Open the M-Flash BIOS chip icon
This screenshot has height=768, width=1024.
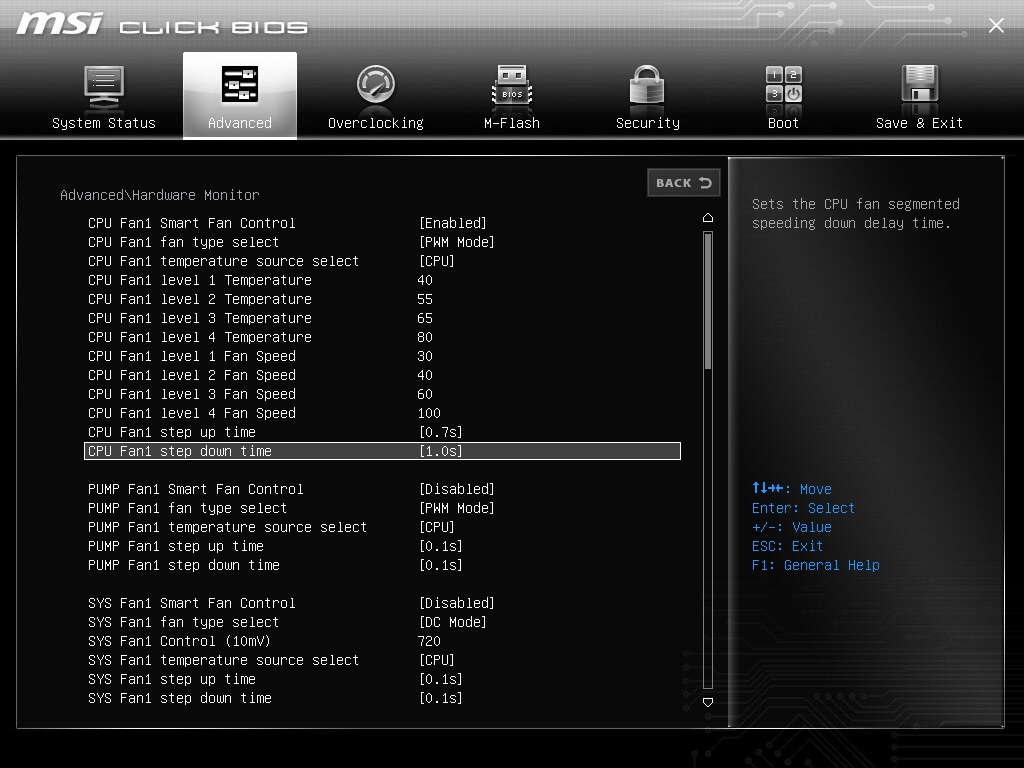512,86
